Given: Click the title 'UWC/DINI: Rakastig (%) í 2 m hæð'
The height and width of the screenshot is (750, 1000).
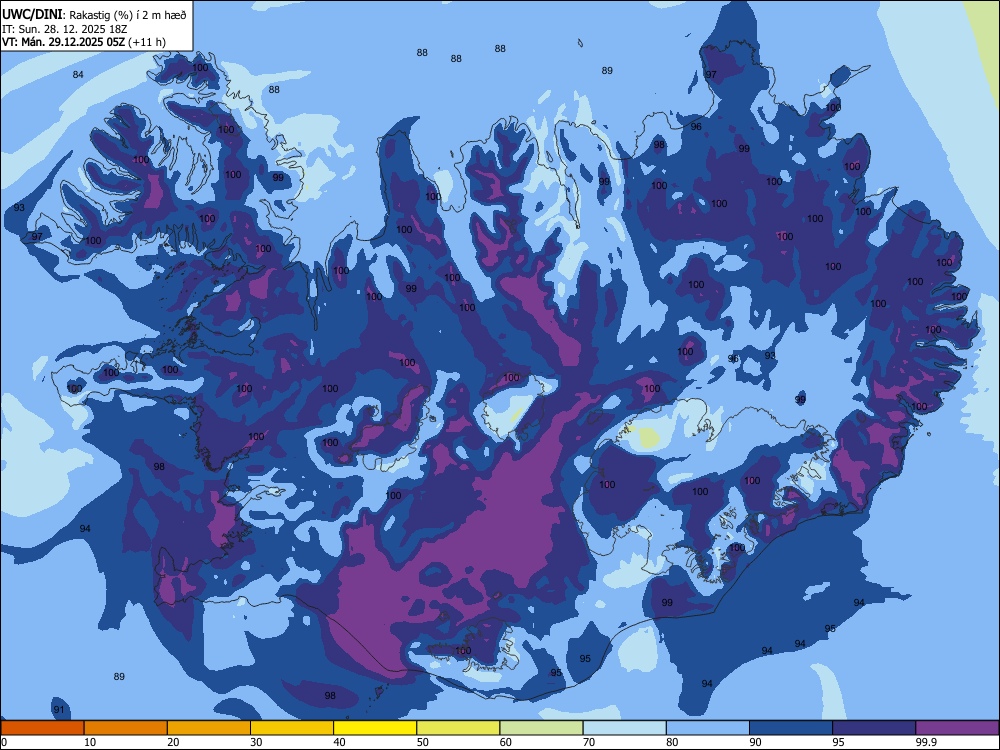Looking at the screenshot, I should click(x=94, y=15).
